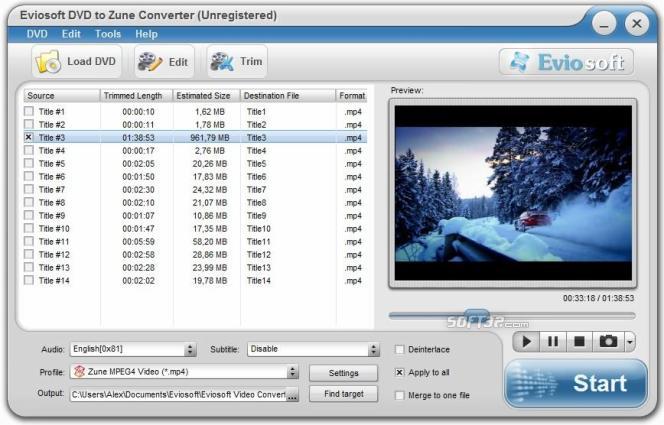
Task: Check the Title #11 checkbox
Action: point(29,241)
